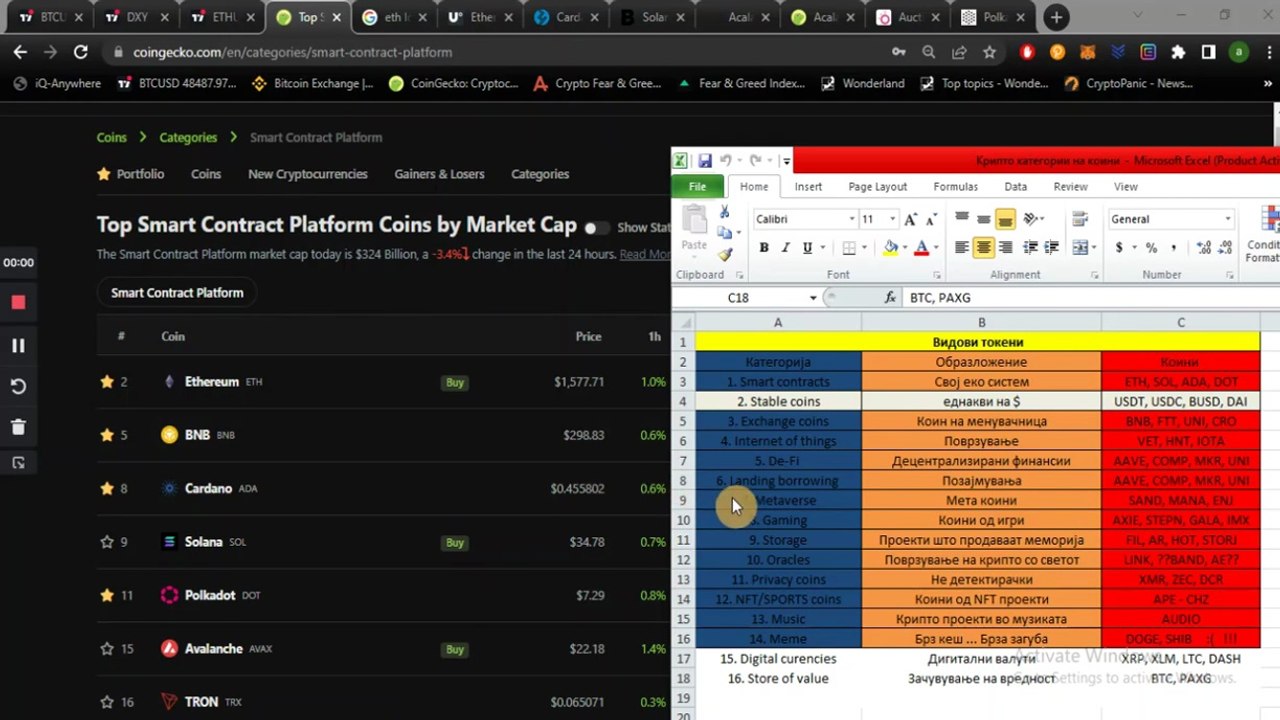Toggle the Polkadot favorite star
The image size is (1280, 720).
(107, 595)
